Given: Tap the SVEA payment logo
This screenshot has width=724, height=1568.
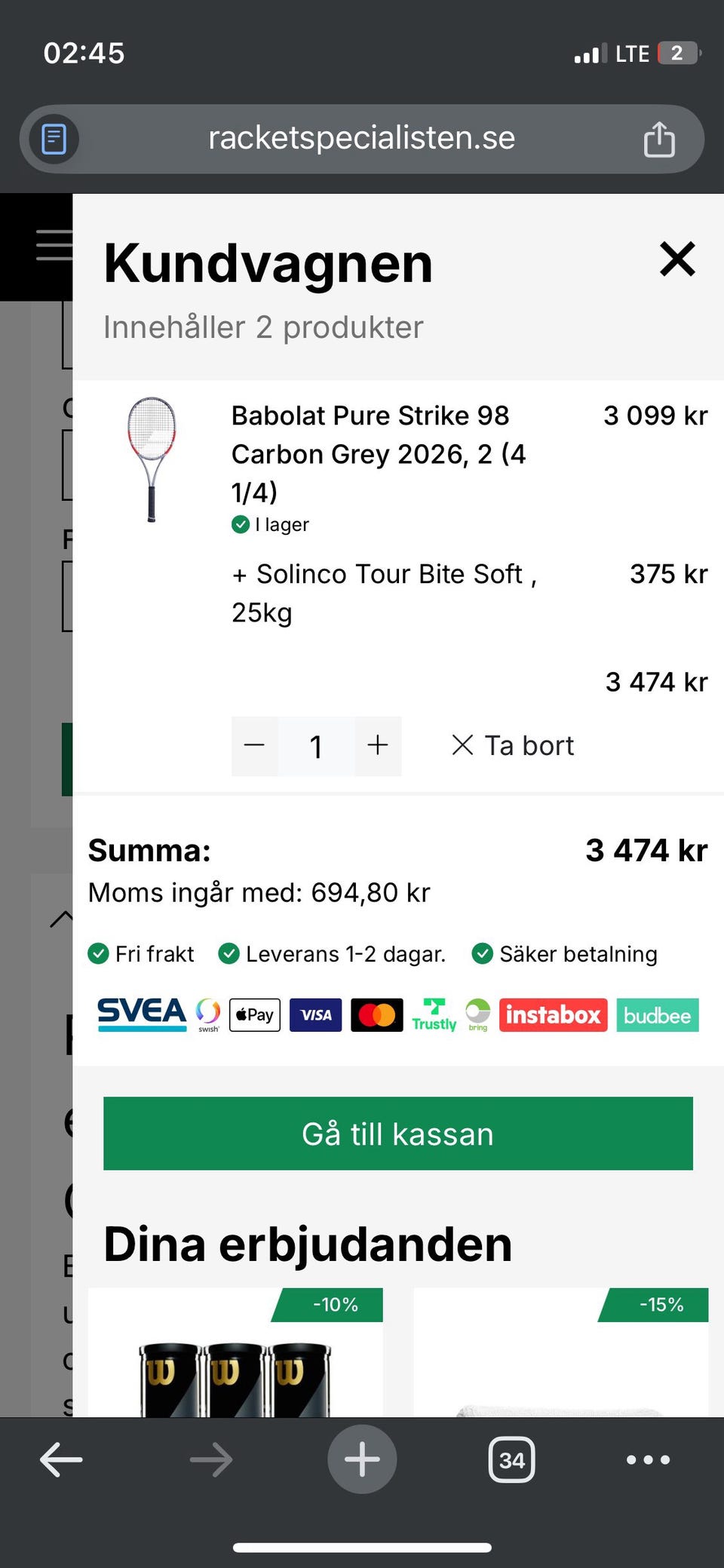Looking at the screenshot, I should 142,1014.
